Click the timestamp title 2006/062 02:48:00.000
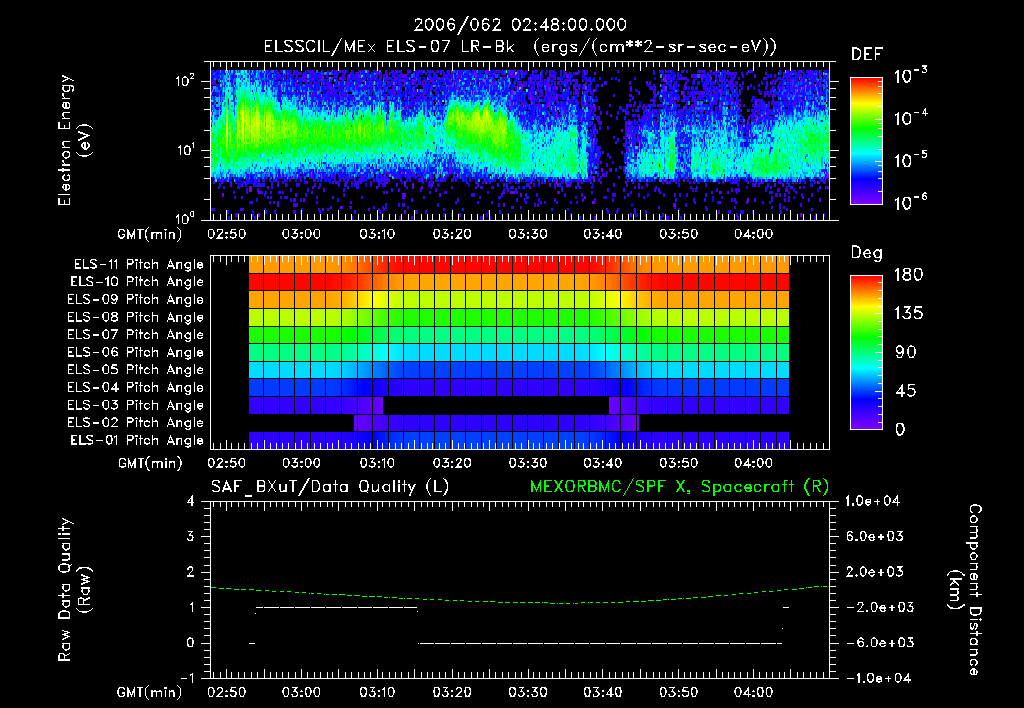Screen dimensions: 1024x708 point(520,25)
